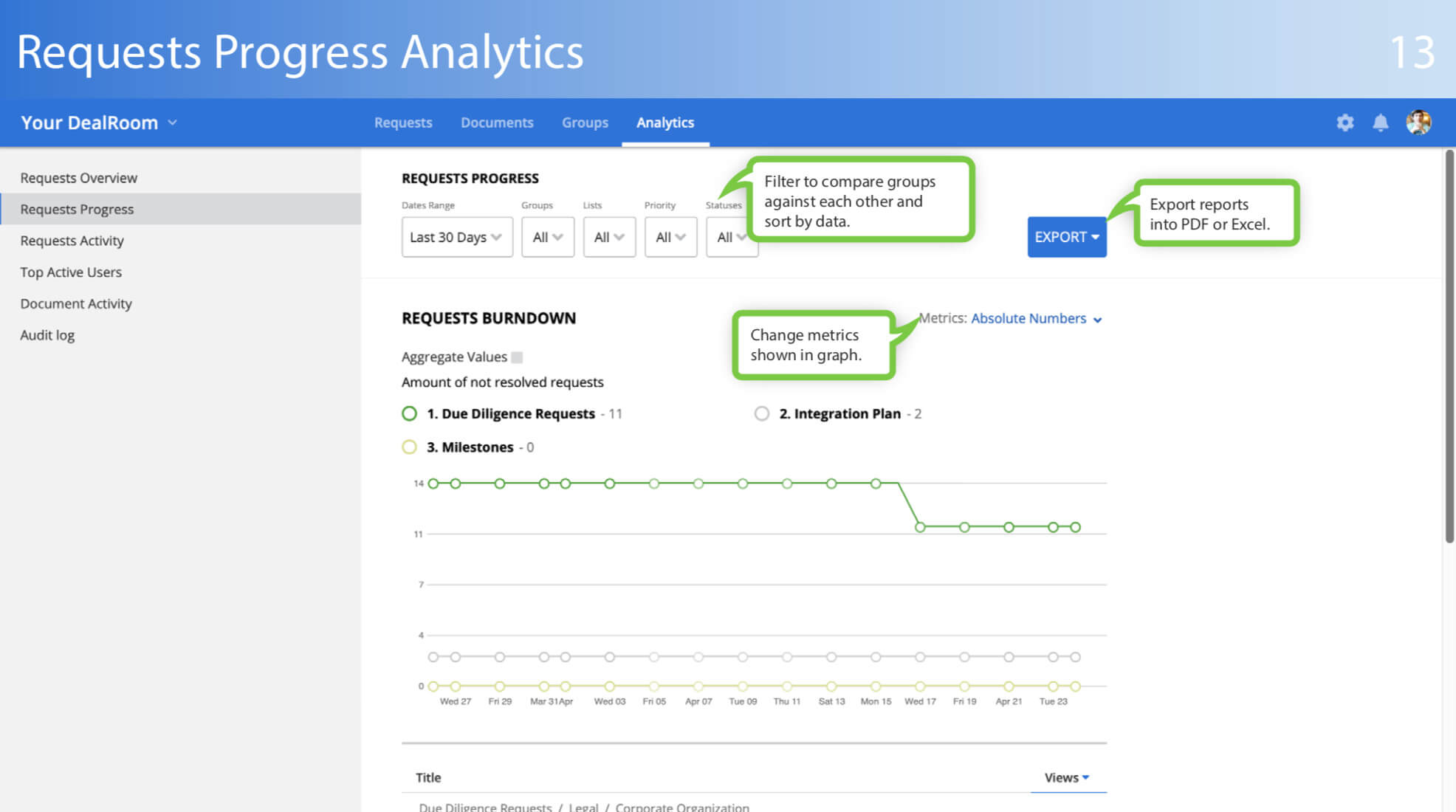
Task: Click the gray Integration Plan point at Tue 09
Action: pyautogui.click(x=743, y=657)
